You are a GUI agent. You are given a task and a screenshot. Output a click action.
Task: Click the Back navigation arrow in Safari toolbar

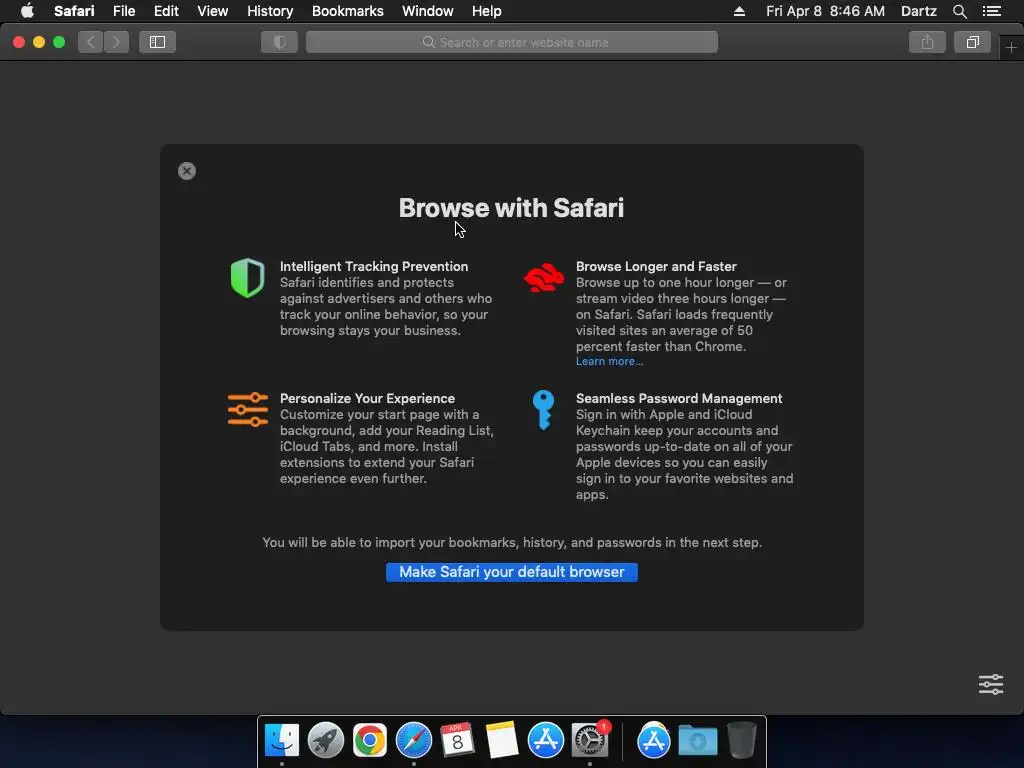91,42
